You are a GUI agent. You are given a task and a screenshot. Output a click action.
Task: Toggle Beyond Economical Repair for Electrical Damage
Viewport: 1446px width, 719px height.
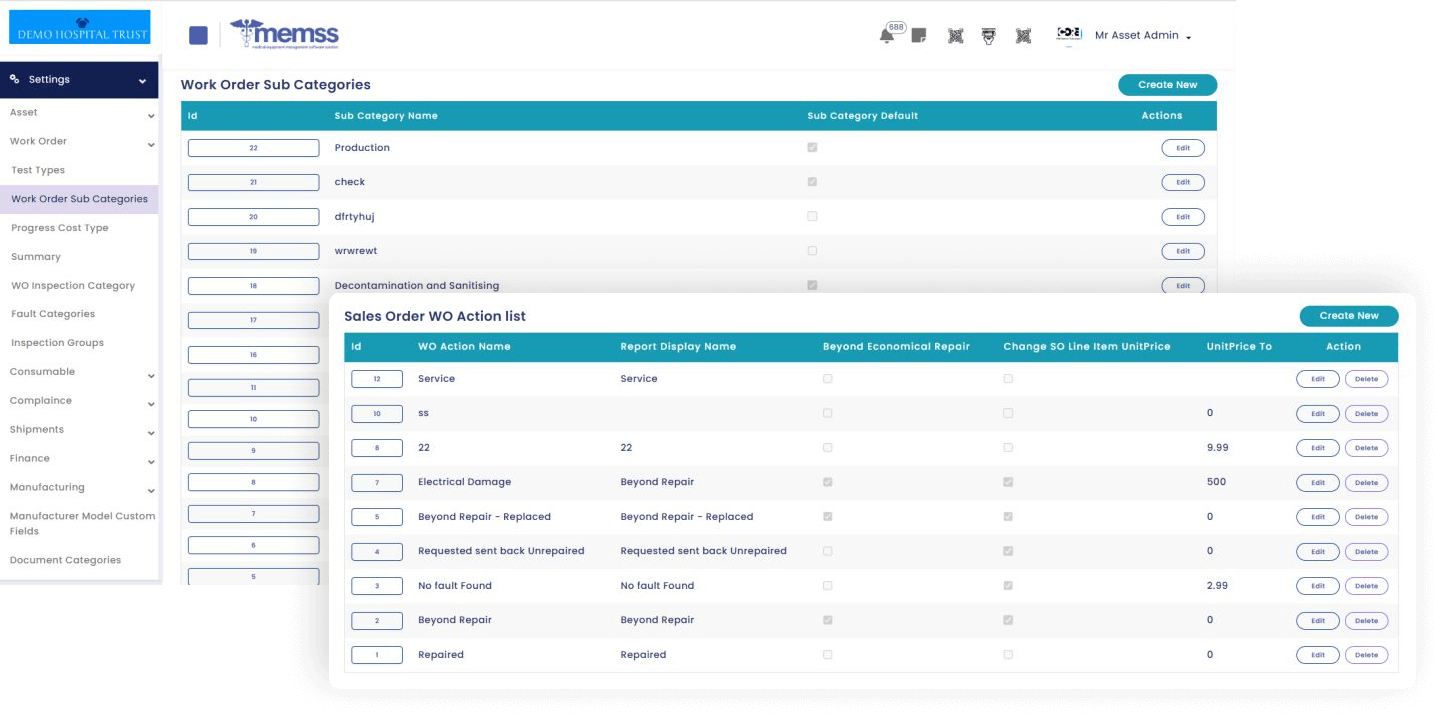827,482
